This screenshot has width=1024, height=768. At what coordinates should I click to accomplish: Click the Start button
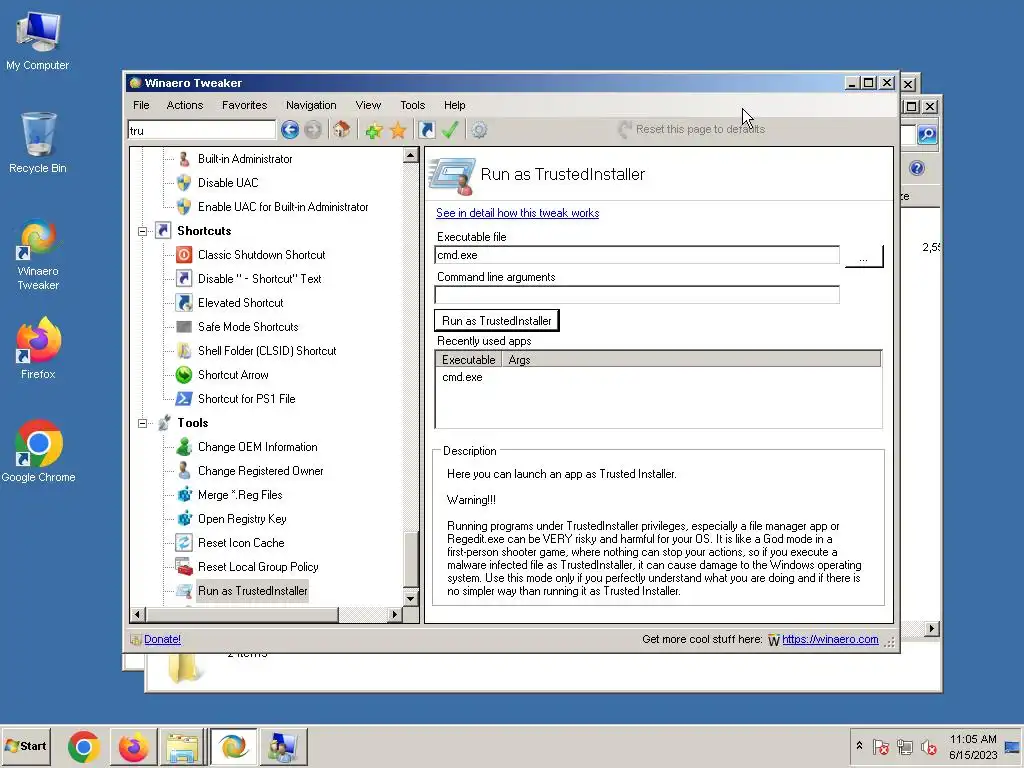point(26,746)
